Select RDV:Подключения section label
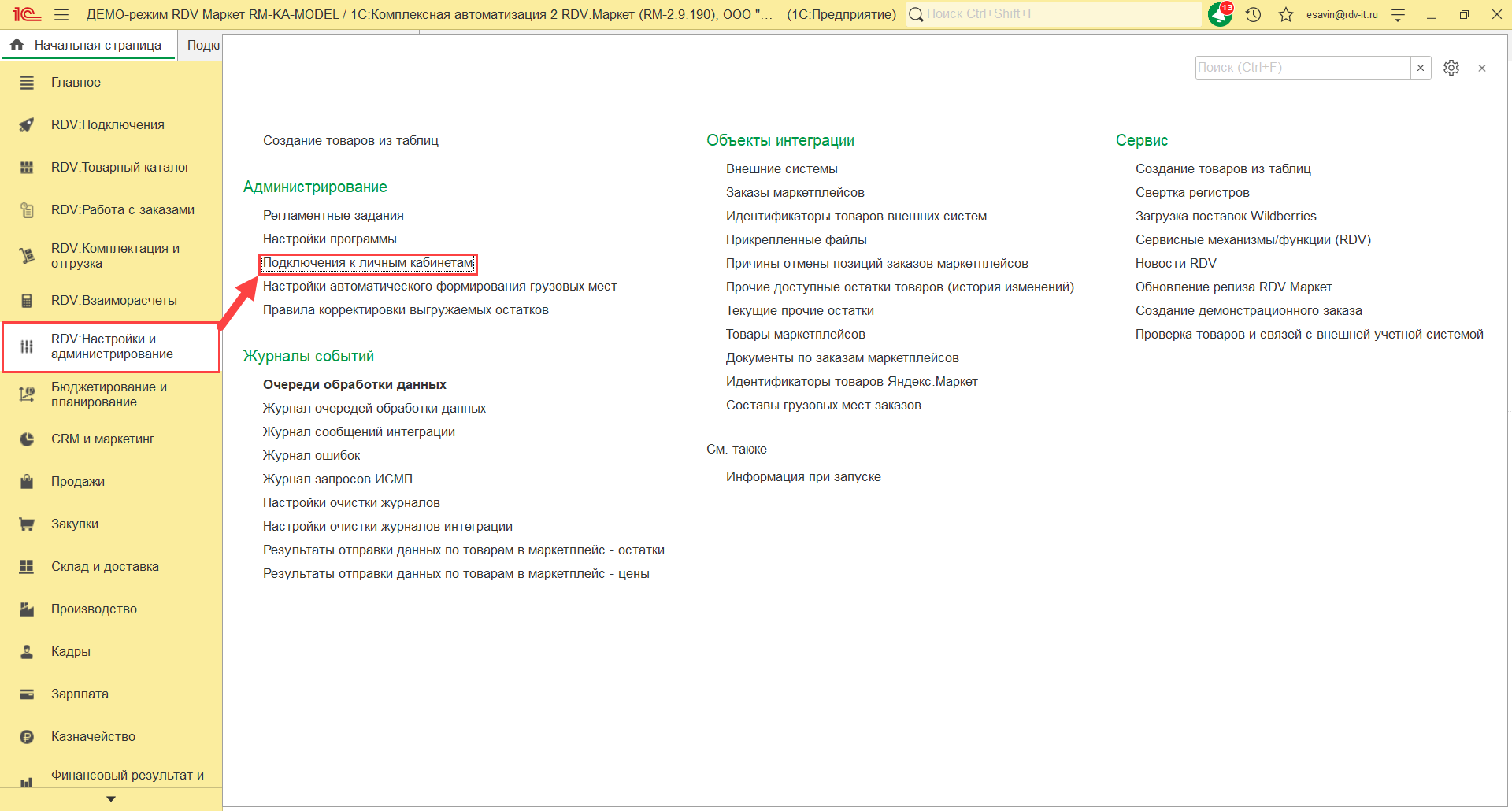The width and height of the screenshot is (1512, 811). click(108, 125)
